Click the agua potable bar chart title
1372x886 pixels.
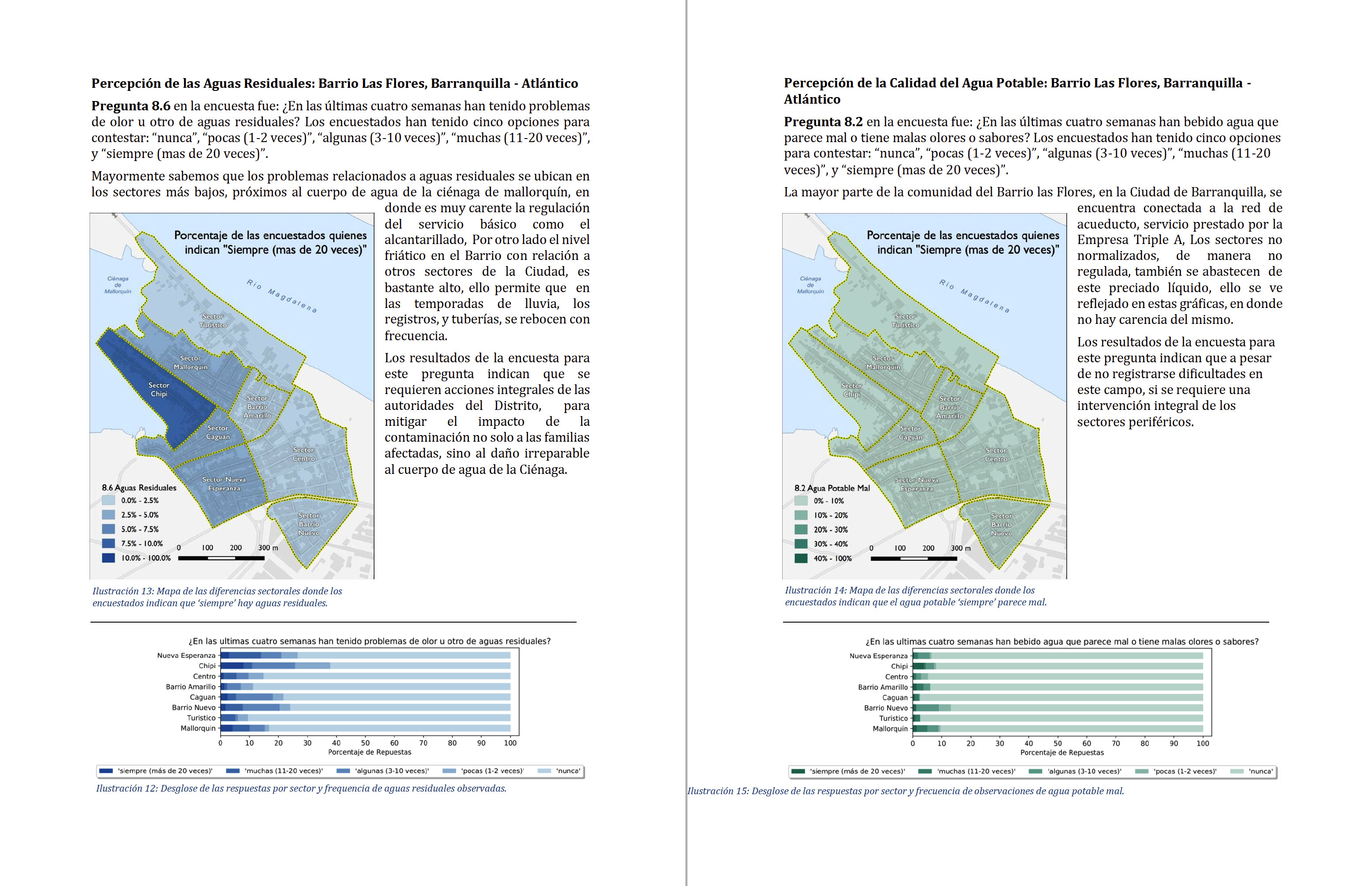(x=1062, y=642)
